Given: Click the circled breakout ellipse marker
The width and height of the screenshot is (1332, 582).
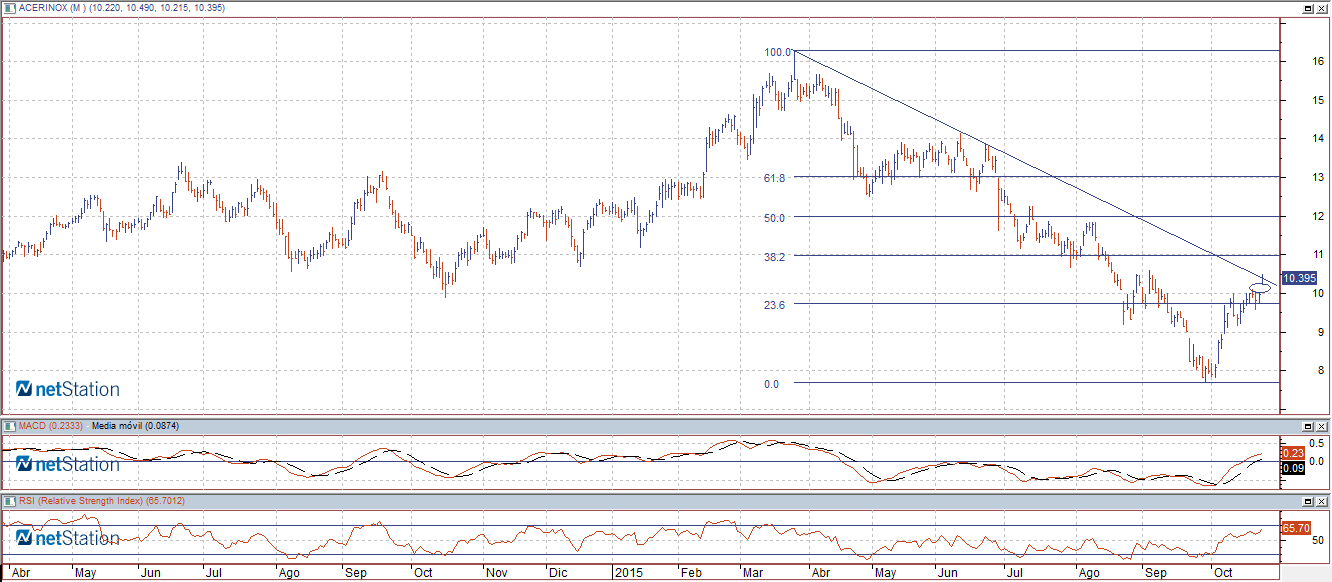Looking at the screenshot, I should 1261,288.
